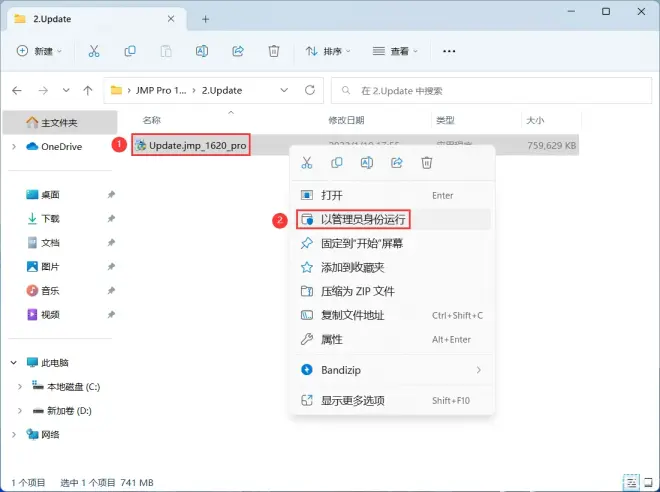Switch to large thumbnails view icon
Screen dimensions: 660x492
pyautogui.click(x=649, y=482)
